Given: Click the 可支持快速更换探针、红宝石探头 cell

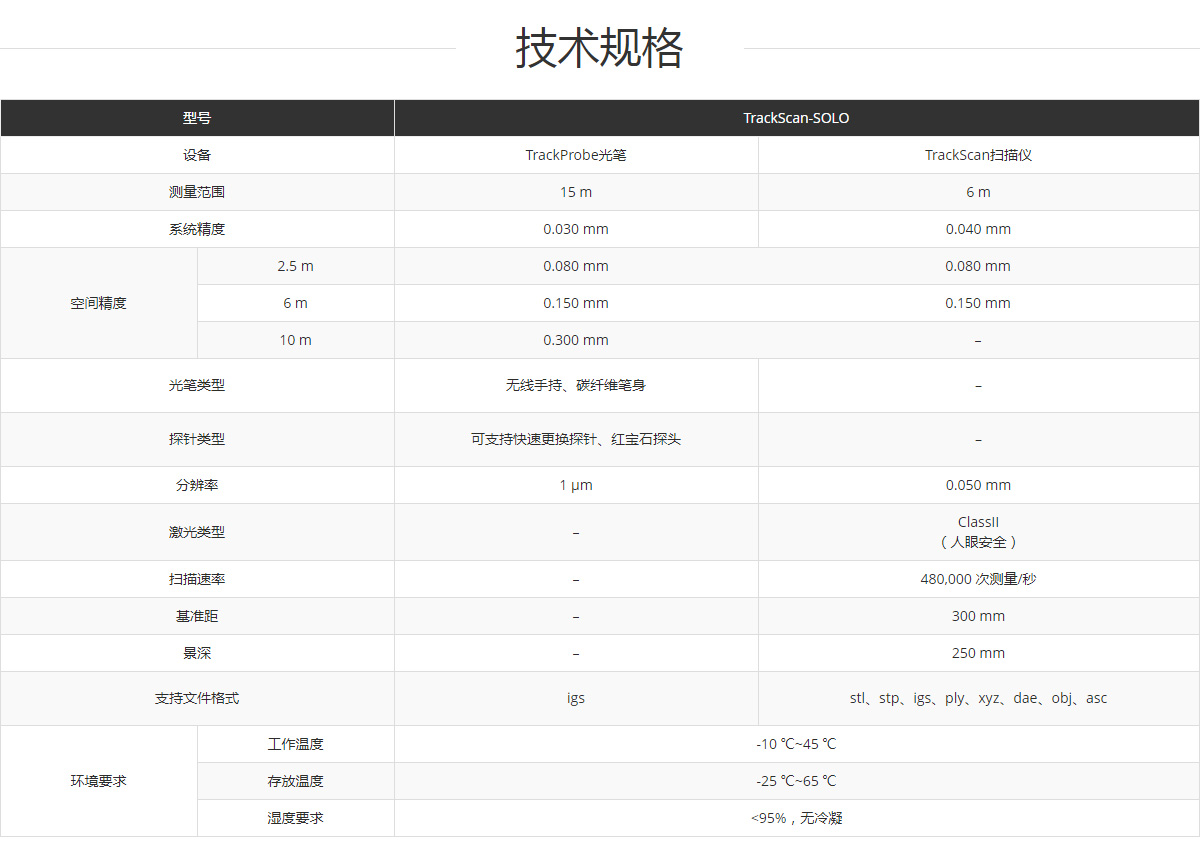Looking at the screenshot, I should coord(576,439).
